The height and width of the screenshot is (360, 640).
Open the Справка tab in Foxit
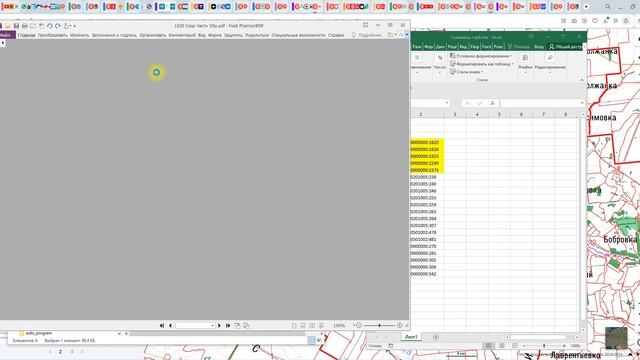pyautogui.click(x=336, y=36)
